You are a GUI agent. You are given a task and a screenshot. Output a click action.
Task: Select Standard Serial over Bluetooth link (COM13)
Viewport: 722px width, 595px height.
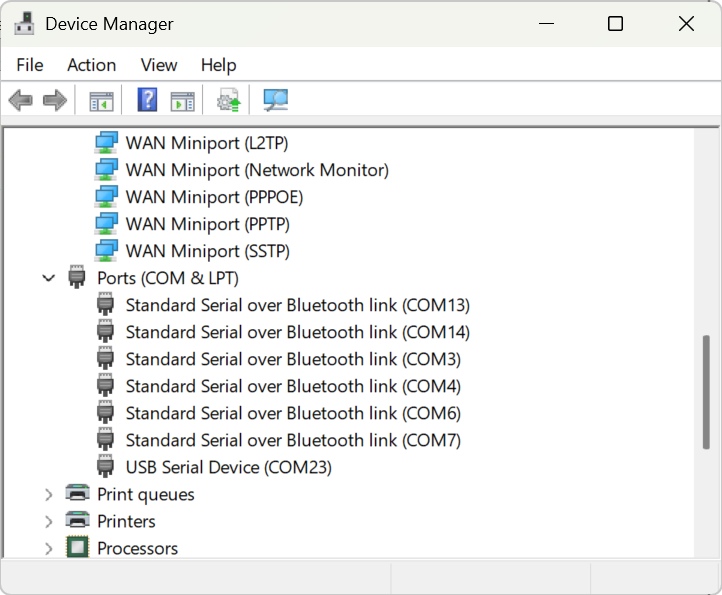(297, 305)
